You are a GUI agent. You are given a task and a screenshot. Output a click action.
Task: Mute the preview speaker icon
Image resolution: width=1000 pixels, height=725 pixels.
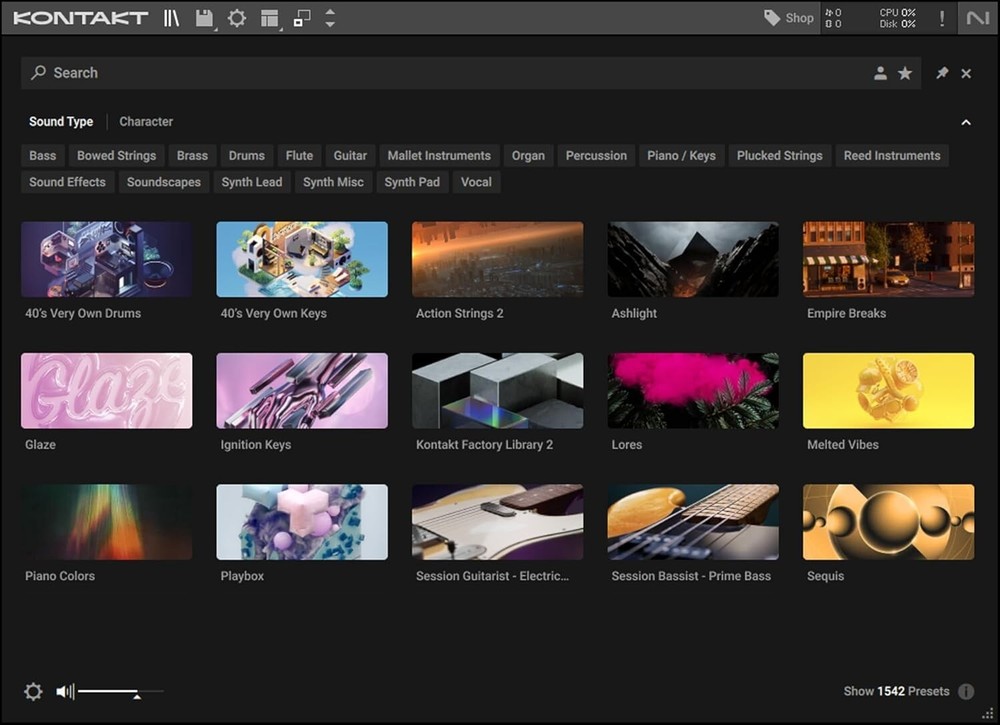pyautogui.click(x=65, y=691)
